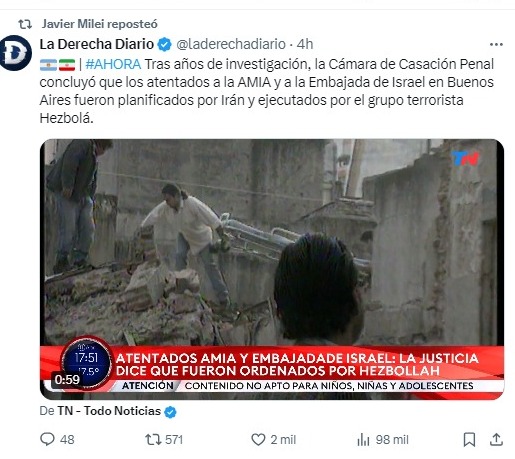Click the share upload icon

[x=496, y=439]
